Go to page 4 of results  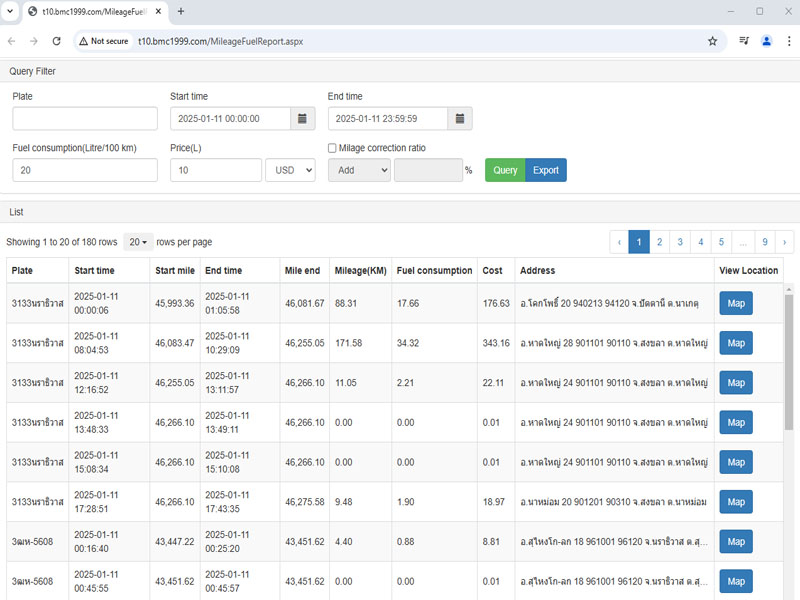tap(701, 242)
